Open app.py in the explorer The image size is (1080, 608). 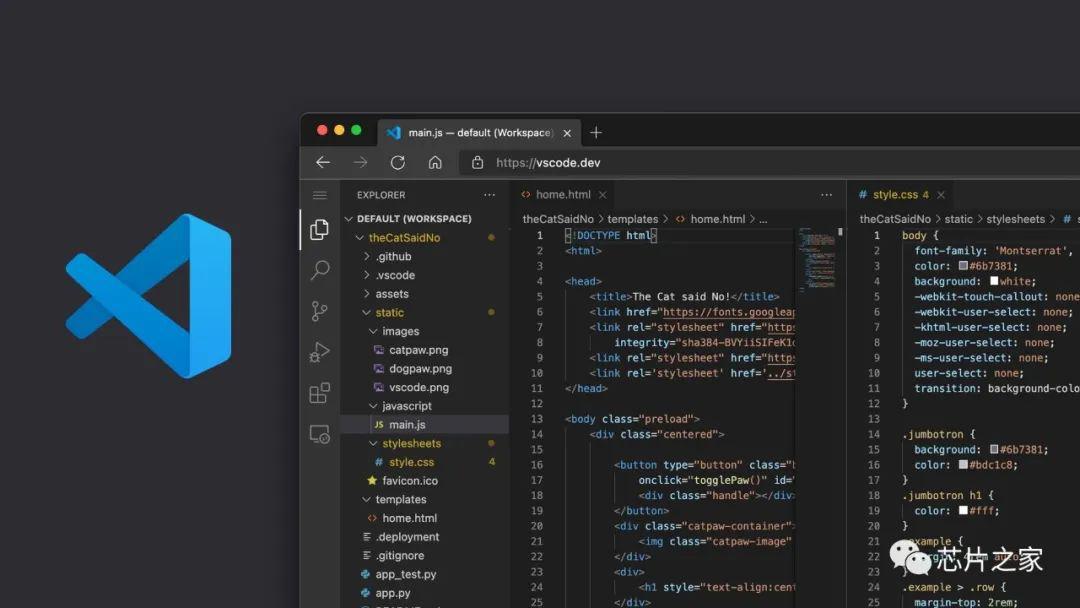(393, 592)
